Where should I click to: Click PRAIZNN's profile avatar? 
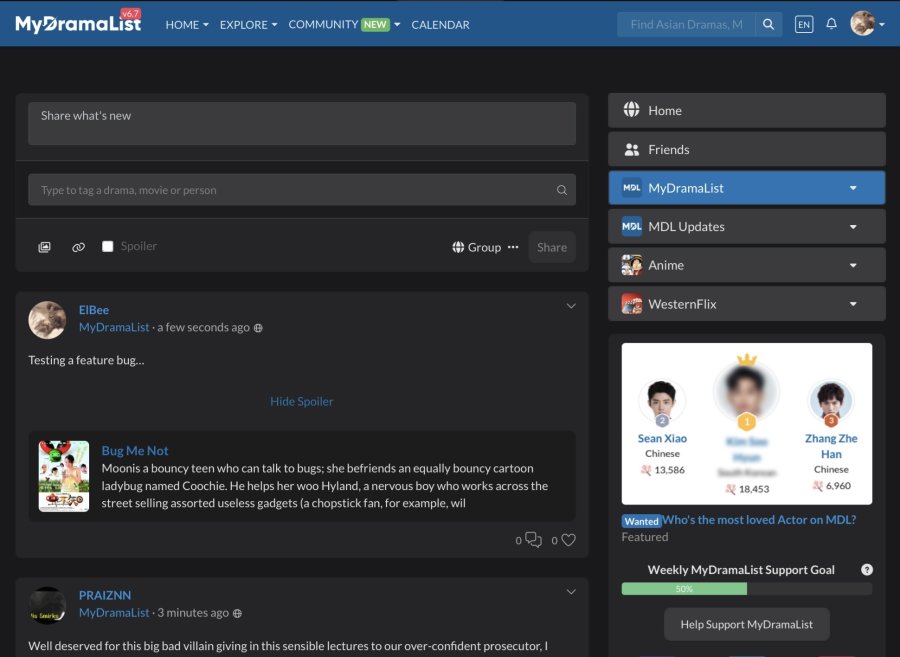[x=47, y=605]
